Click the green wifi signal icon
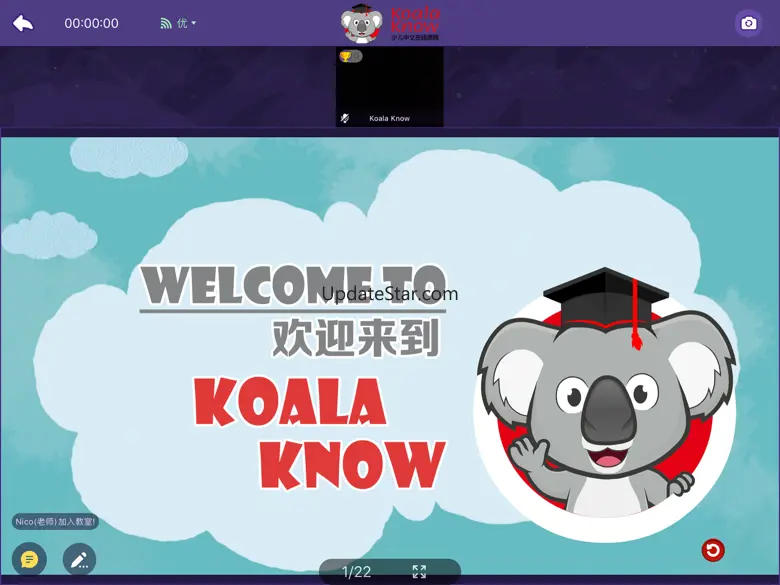Image resolution: width=780 pixels, height=585 pixels. point(166,23)
